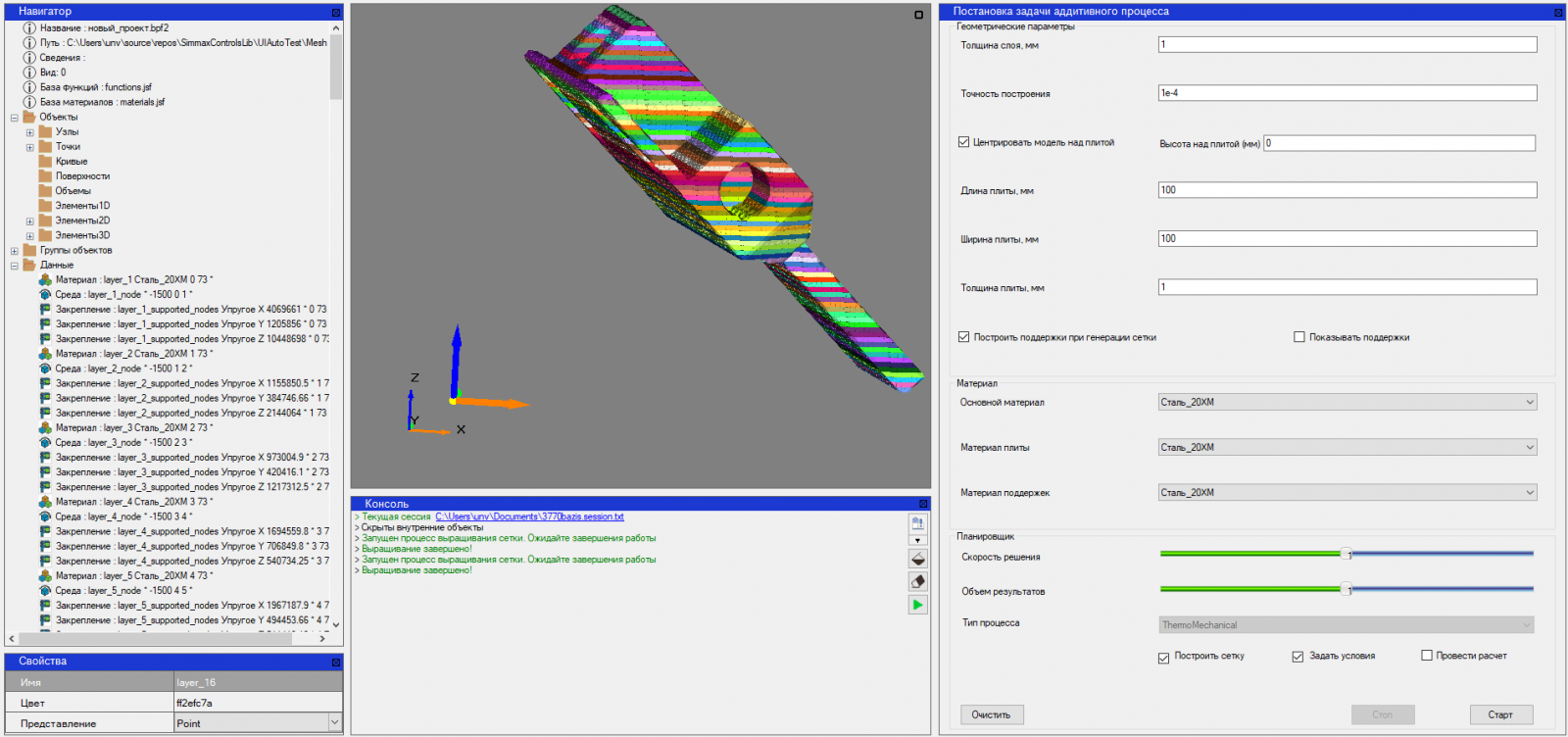Check the Провести расчет checkbox

click(1427, 656)
